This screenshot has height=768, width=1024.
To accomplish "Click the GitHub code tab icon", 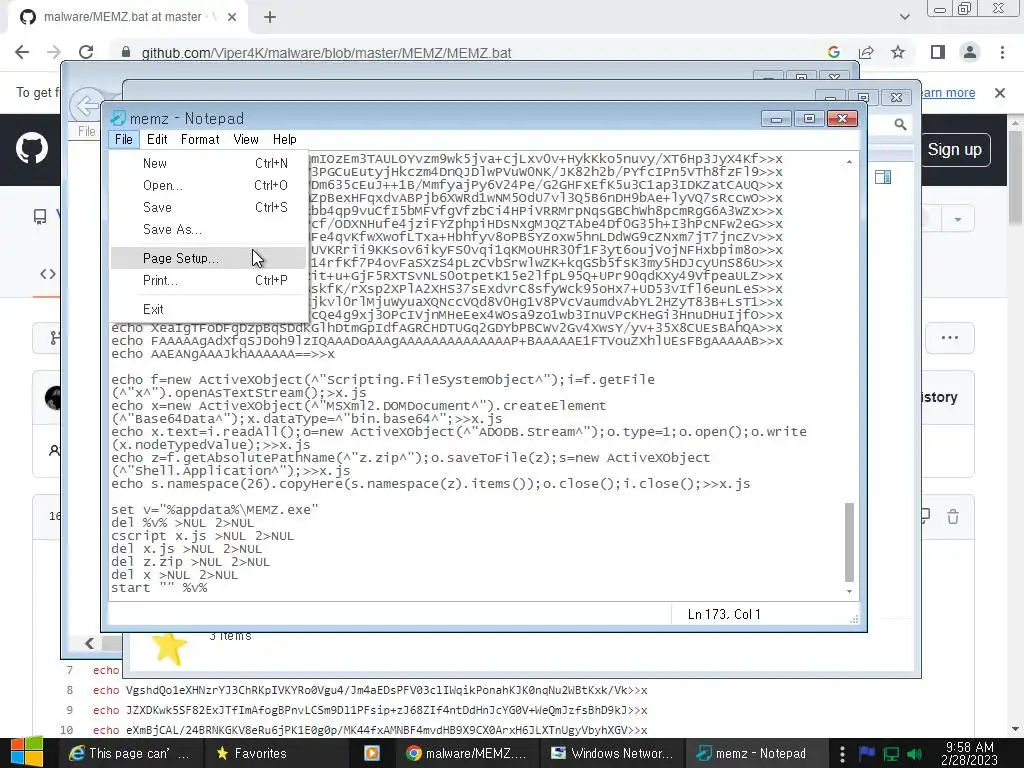I will coord(48,274).
